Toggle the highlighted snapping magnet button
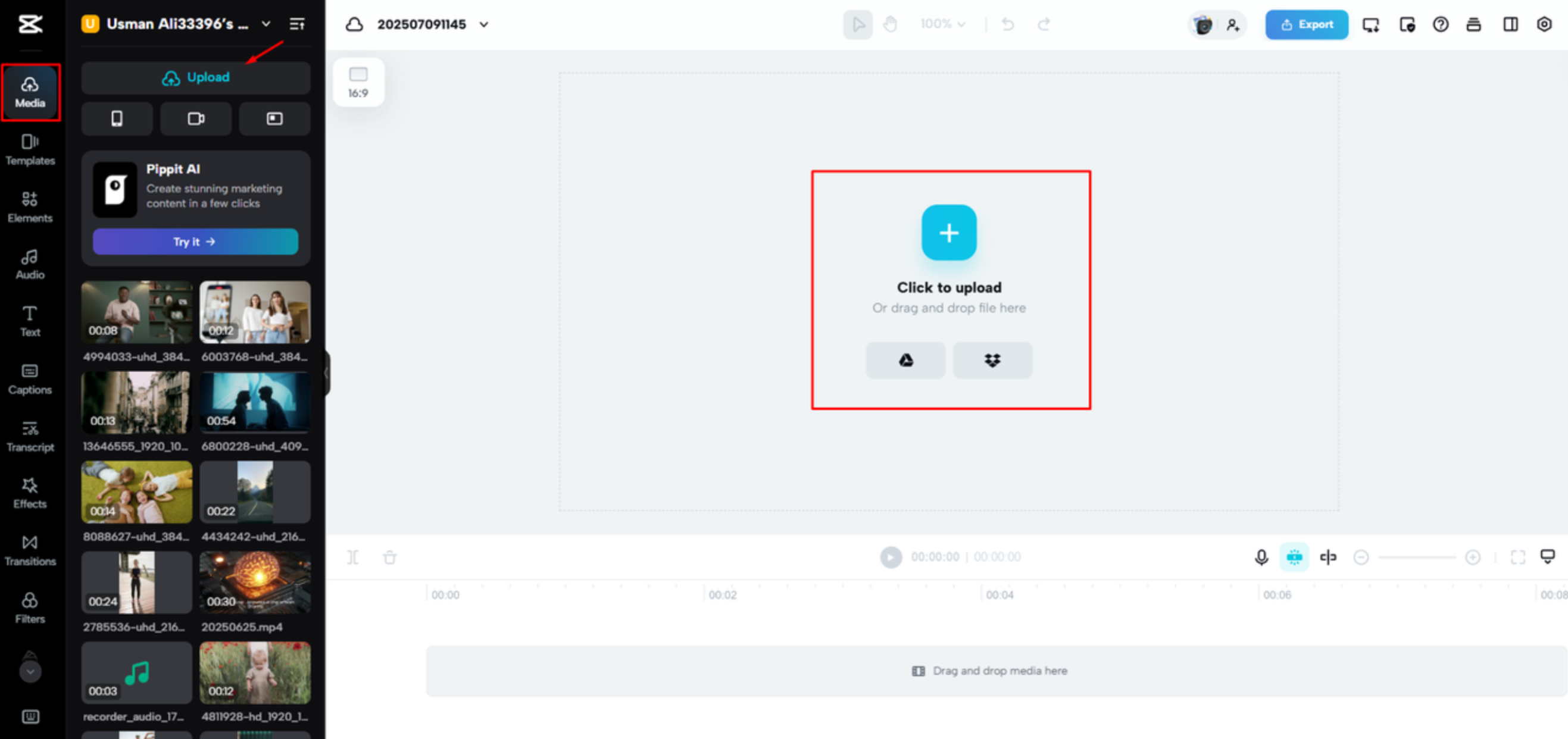 point(1294,556)
